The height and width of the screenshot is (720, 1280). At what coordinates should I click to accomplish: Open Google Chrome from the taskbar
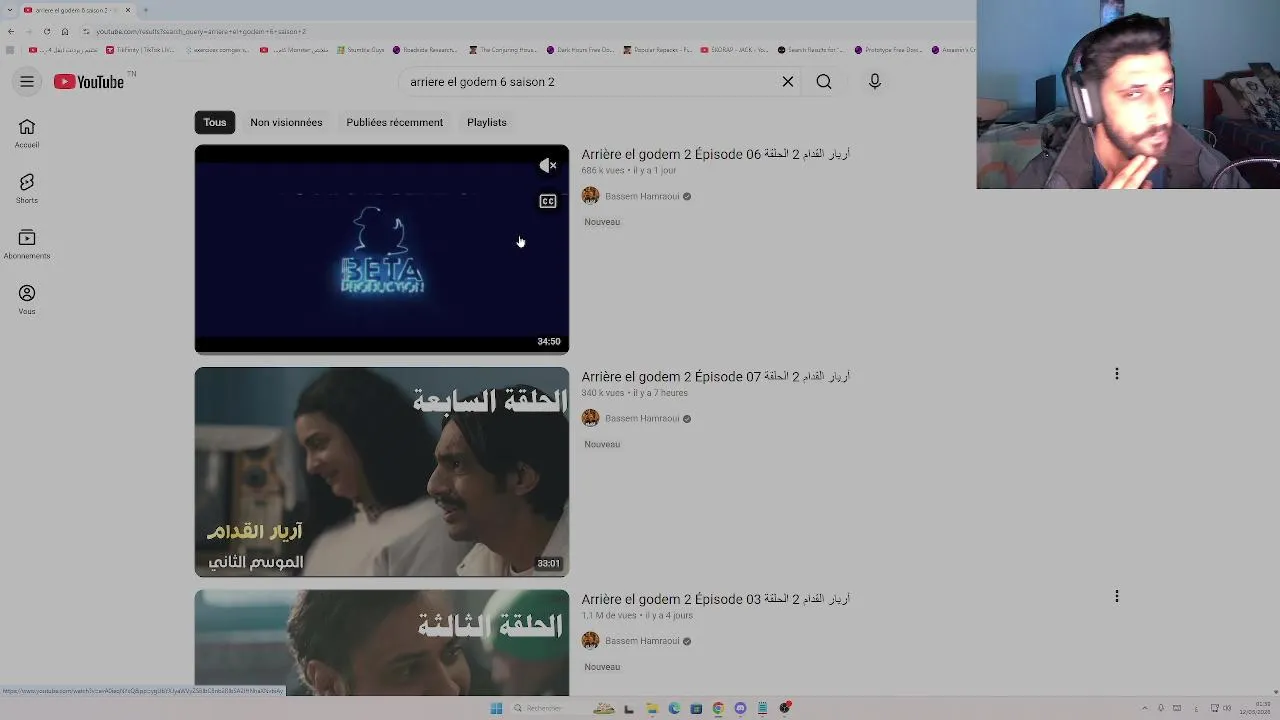718,708
